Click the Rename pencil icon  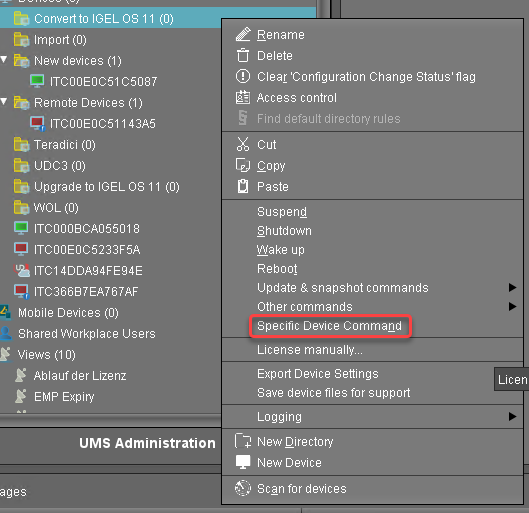pyautogui.click(x=243, y=34)
